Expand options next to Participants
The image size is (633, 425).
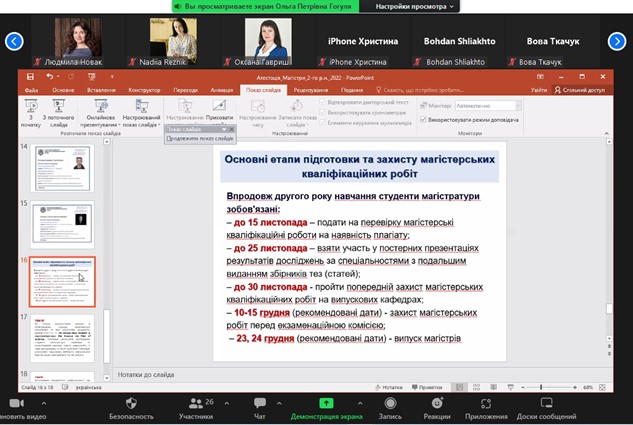click(226, 403)
